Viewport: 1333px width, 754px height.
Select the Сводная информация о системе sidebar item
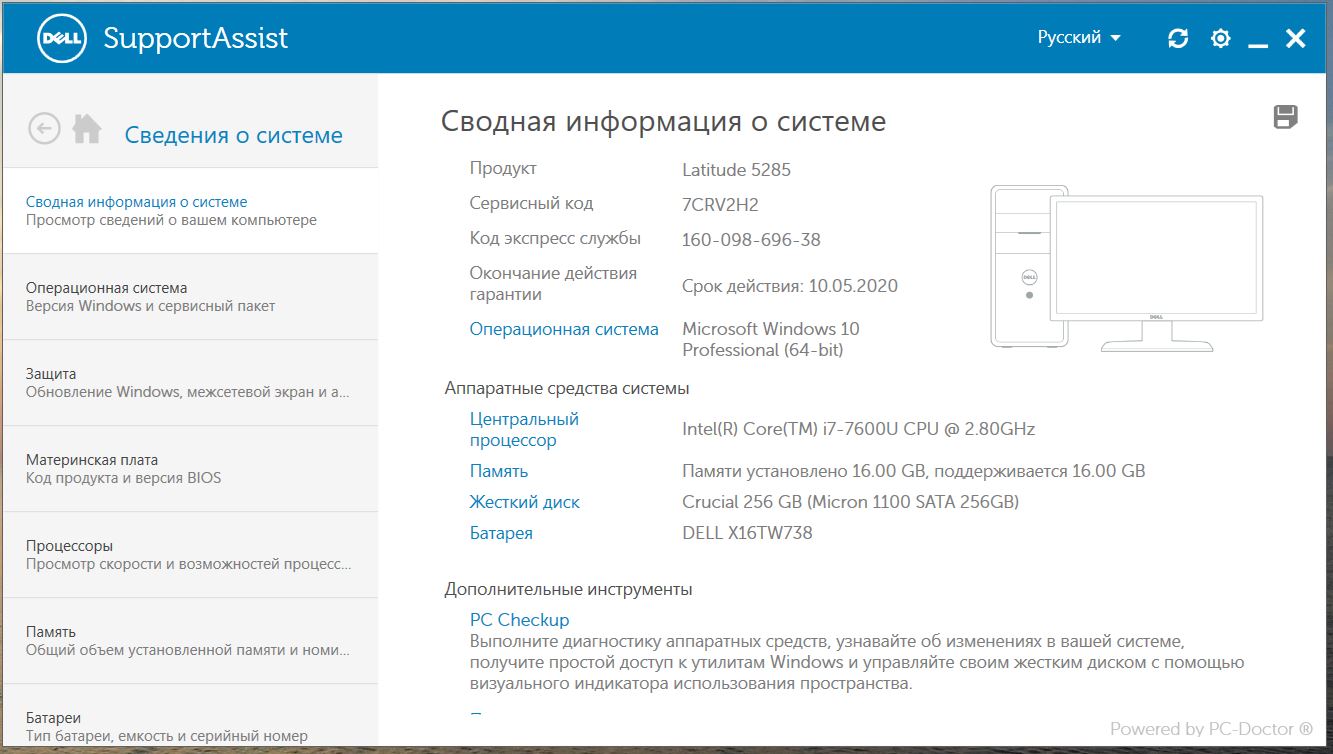click(190, 211)
